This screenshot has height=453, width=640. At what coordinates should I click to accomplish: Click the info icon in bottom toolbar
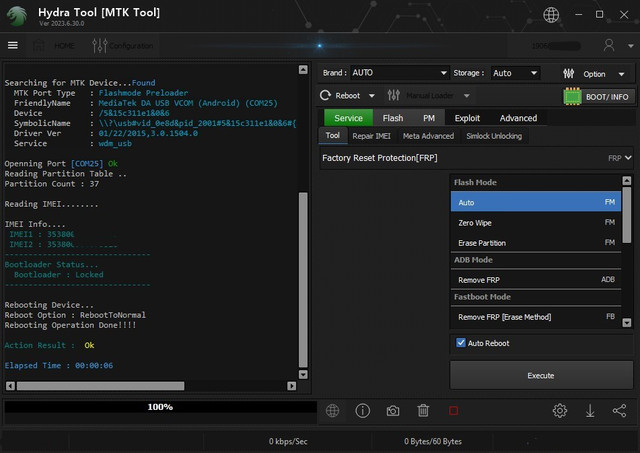click(x=362, y=411)
